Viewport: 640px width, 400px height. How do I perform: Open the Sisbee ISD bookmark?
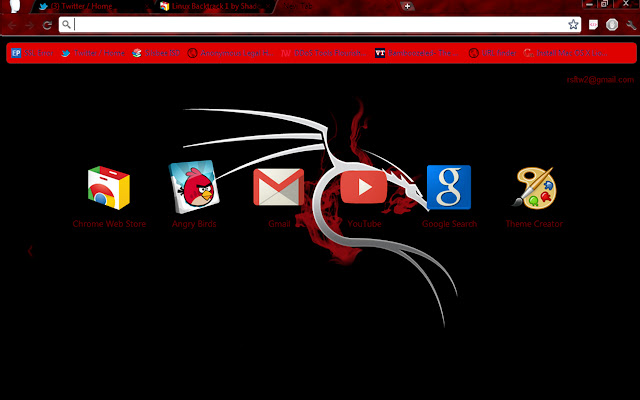click(x=156, y=53)
